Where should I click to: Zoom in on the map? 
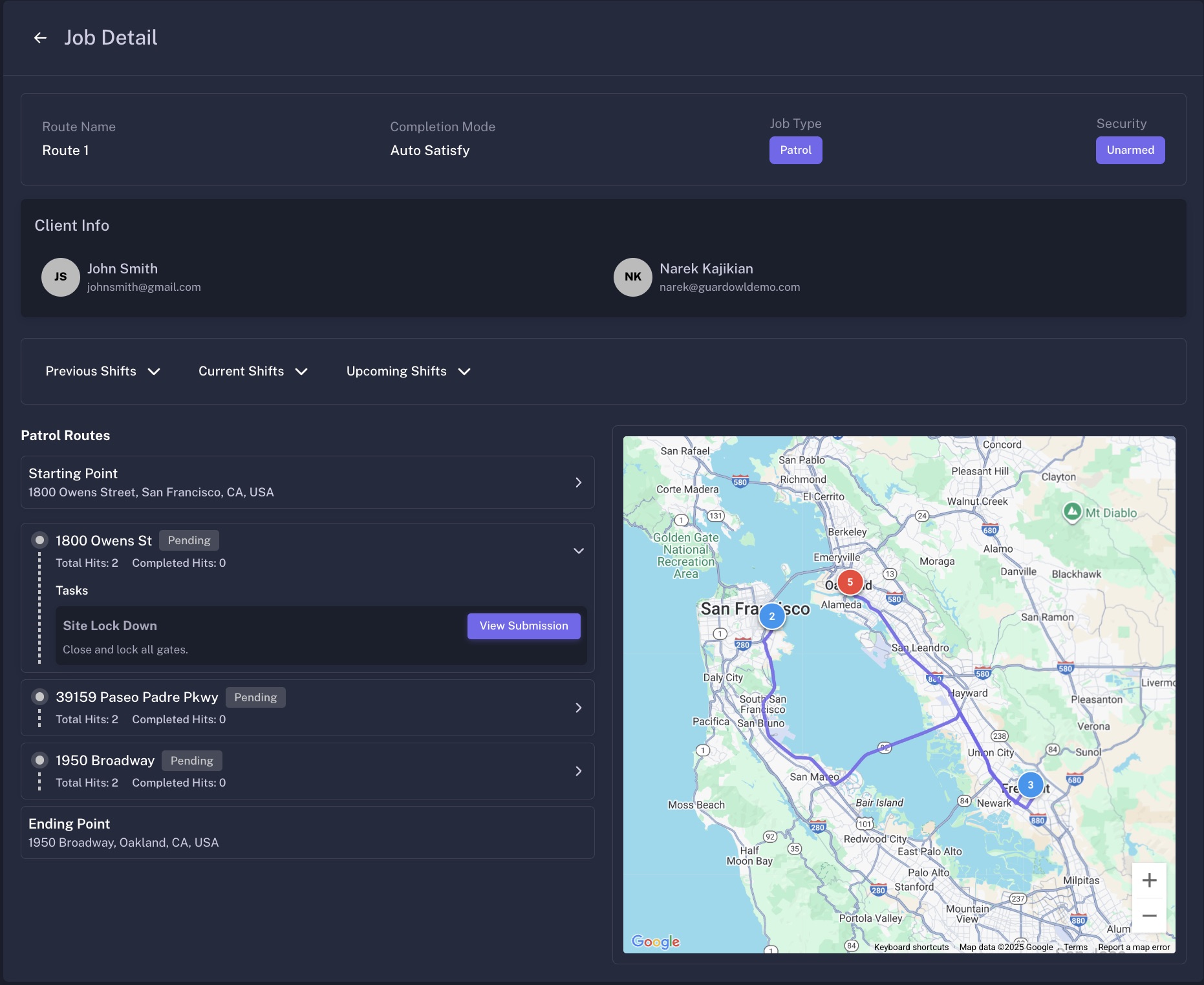1149,880
